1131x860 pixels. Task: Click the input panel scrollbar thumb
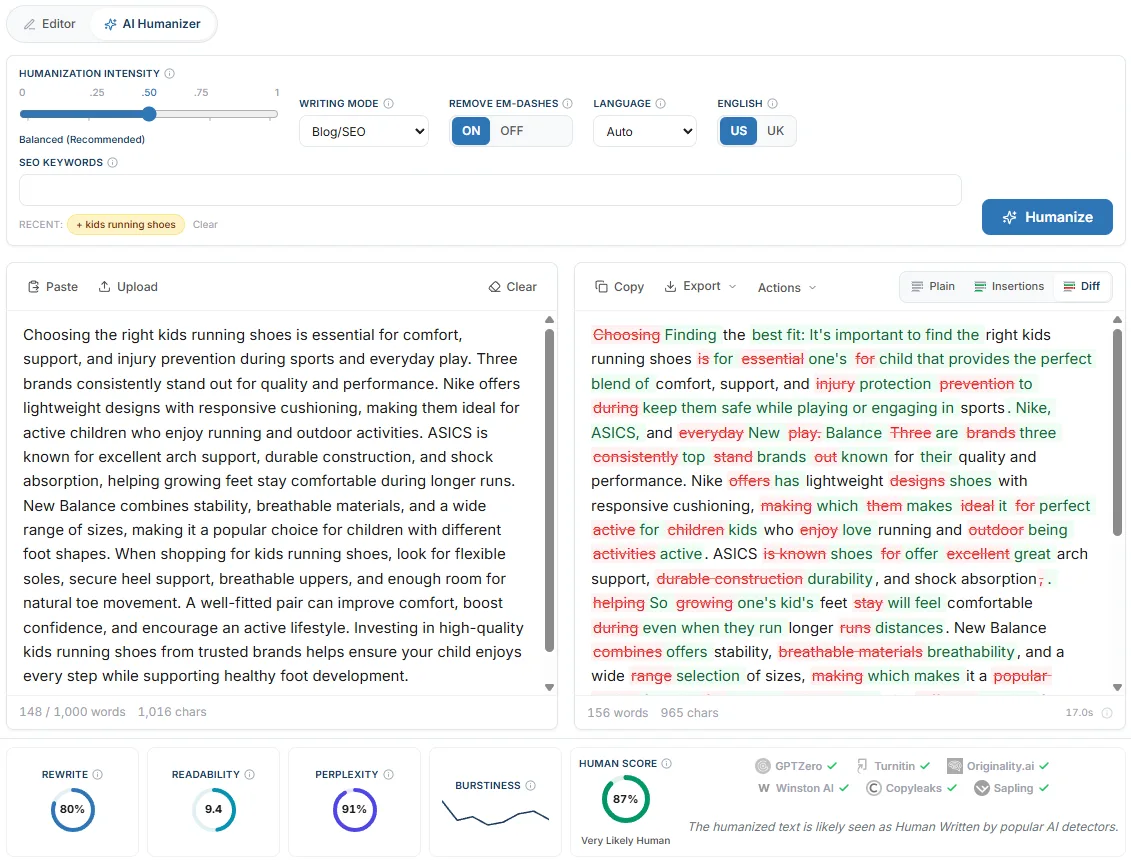(x=550, y=490)
